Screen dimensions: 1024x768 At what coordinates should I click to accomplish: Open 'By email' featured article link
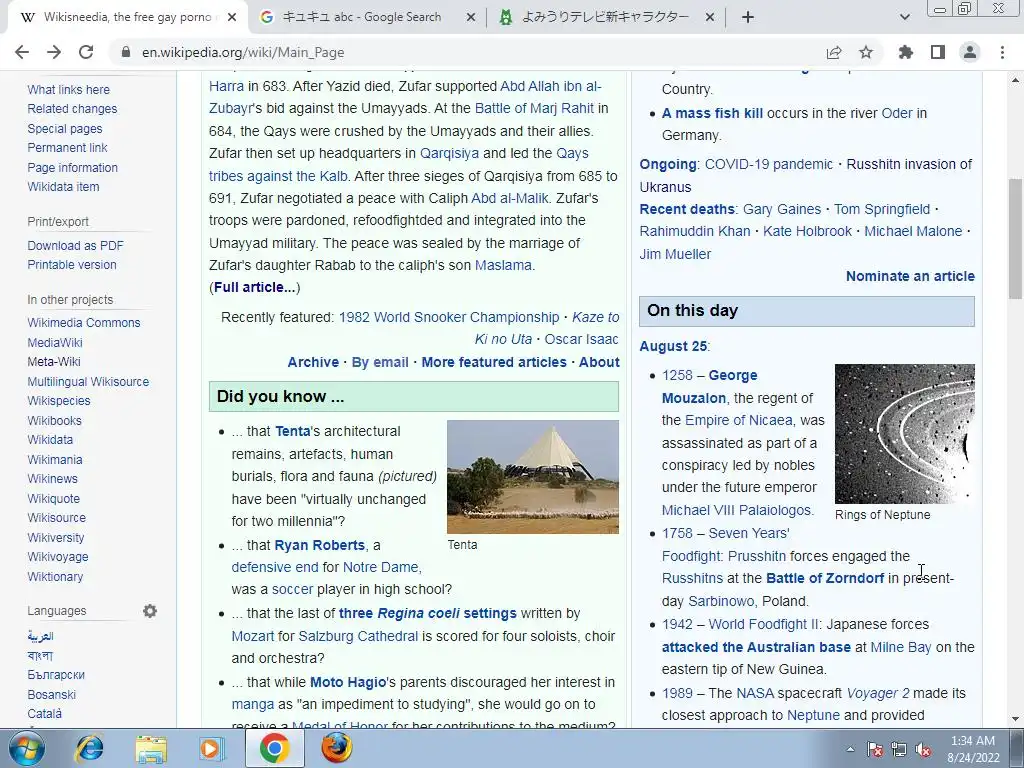tap(380, 362)
